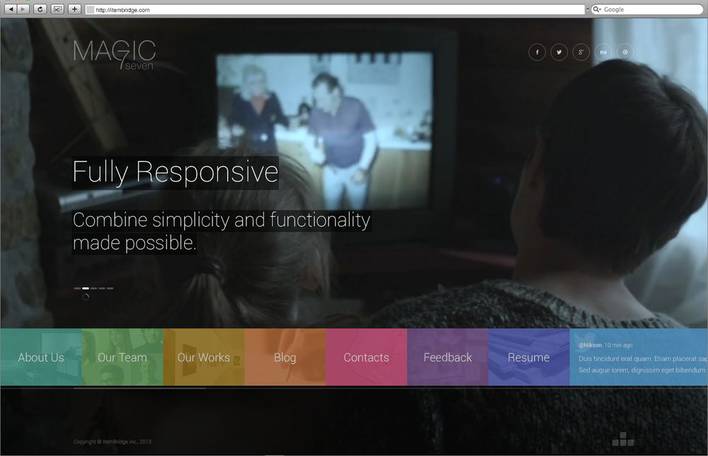This screenshot has width=708, height=456.
Task: Click the plus add-bookmark browser button
Action: pos(74,9)
